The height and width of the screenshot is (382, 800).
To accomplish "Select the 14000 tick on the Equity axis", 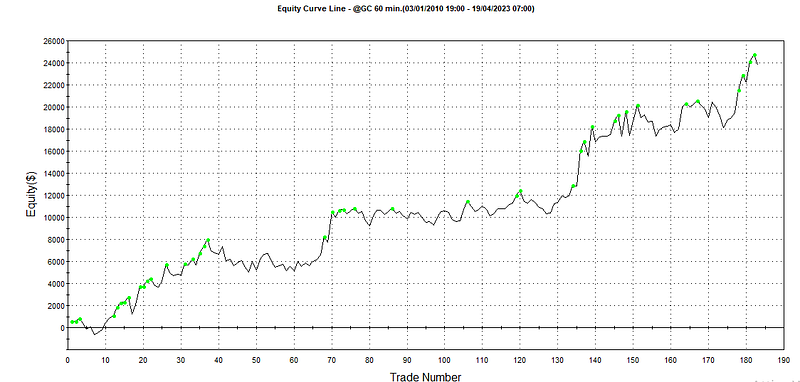I will click(x=54, y=173).
